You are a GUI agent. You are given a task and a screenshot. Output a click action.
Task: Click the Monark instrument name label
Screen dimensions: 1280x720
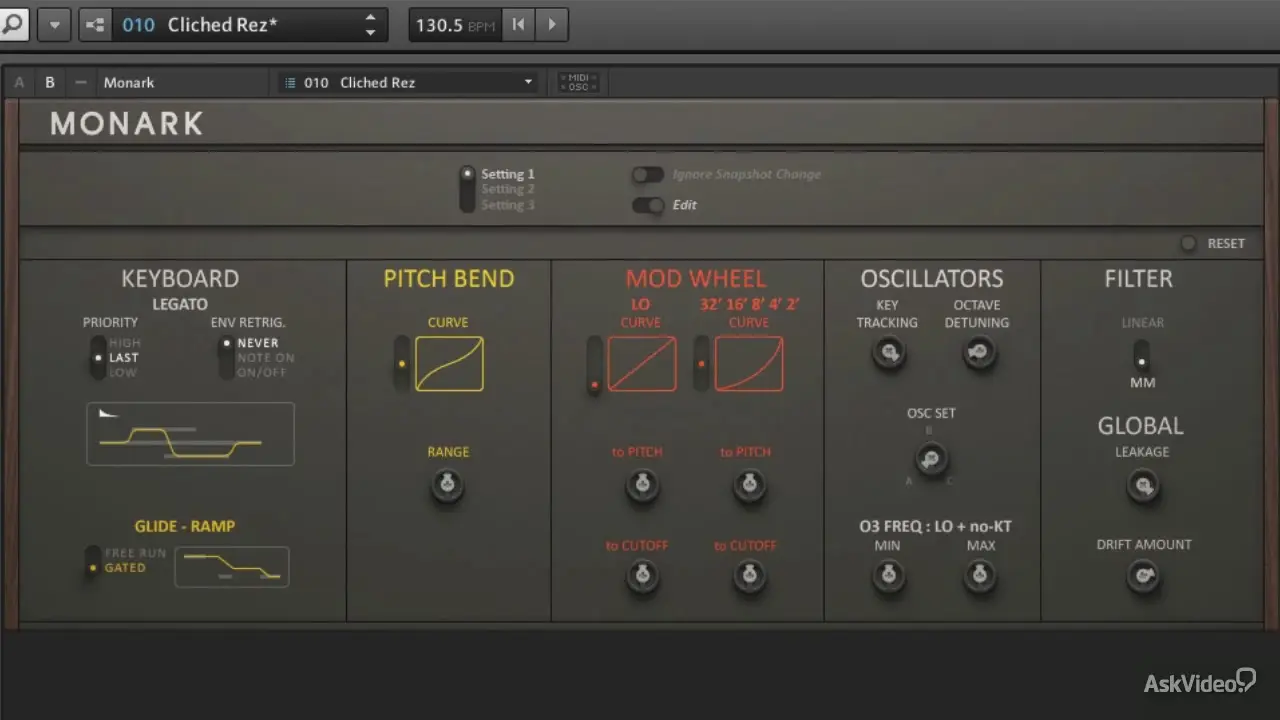pyautogui.click(x=129, y=83)
